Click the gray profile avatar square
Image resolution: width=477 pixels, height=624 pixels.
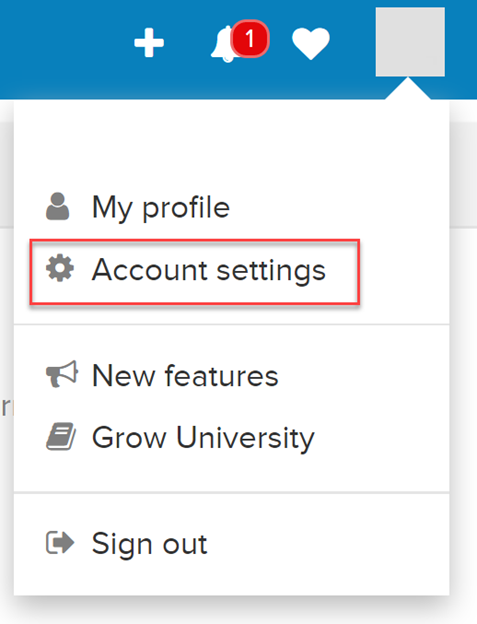click(x=410, y=42)
